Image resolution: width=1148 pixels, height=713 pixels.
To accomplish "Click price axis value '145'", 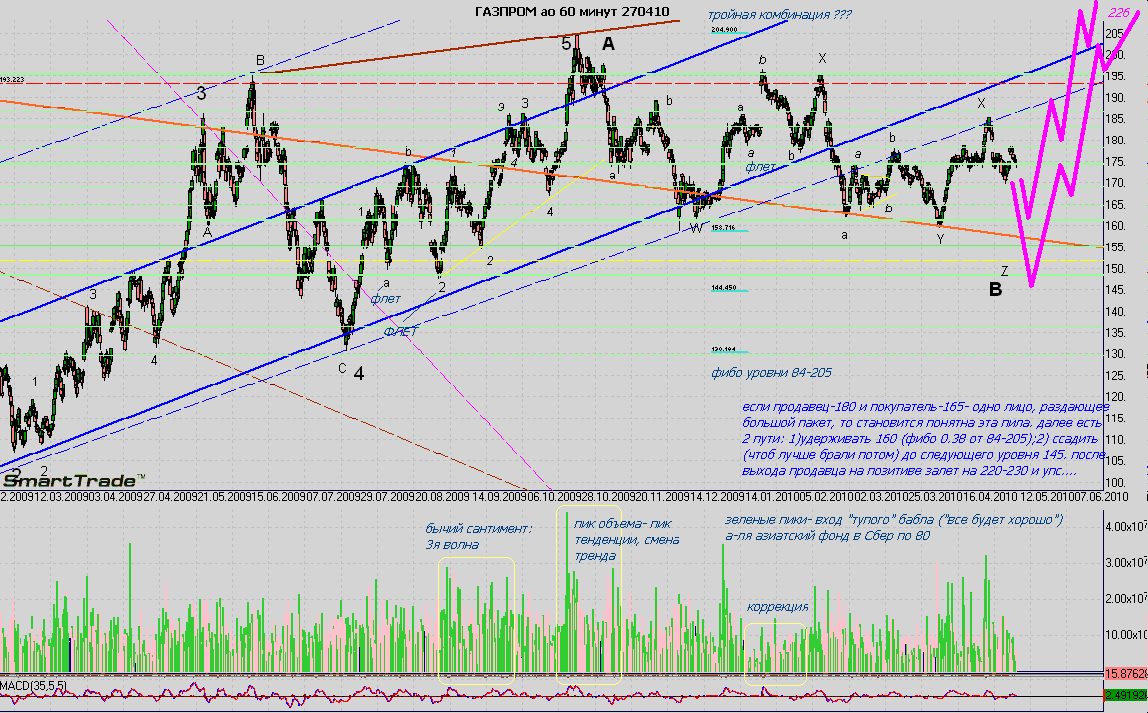I will [x=1115, y=291].
